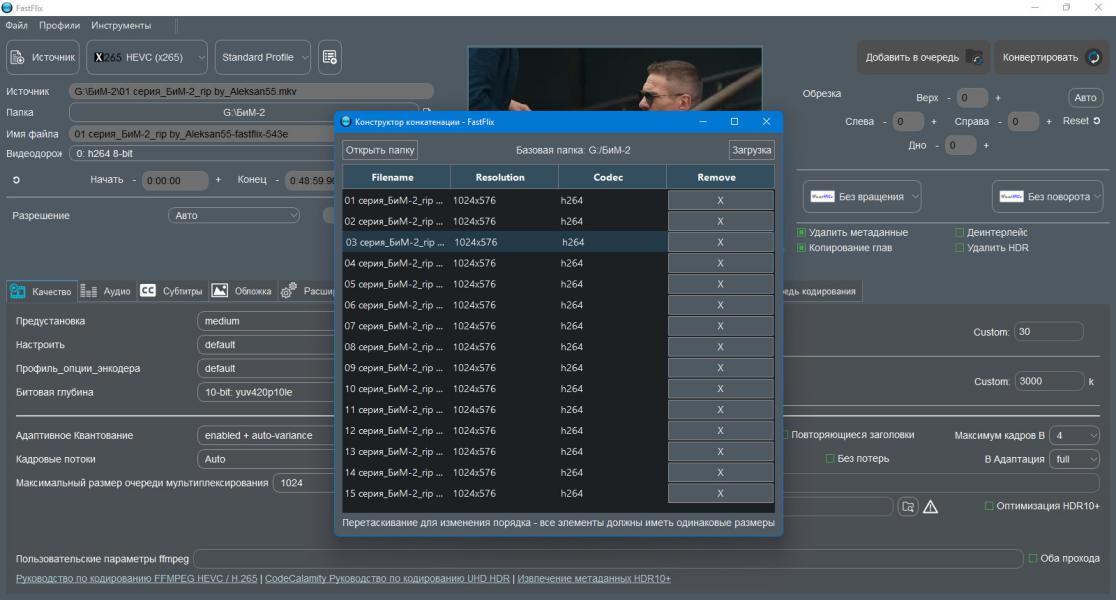Enable Деинтерлейс checkbox
This screenshot has width=1116, height=600.
pos(959,232)
